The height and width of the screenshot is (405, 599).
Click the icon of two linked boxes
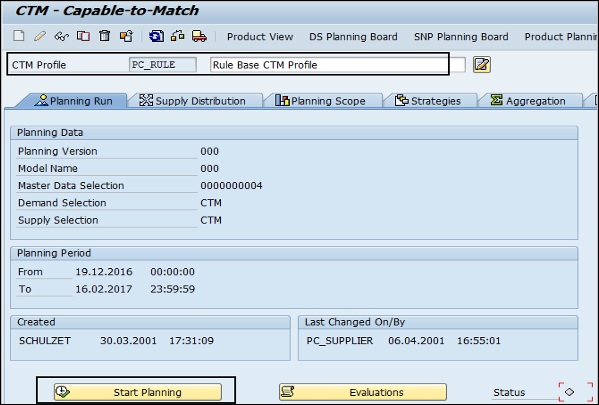(x=178, y=36)
